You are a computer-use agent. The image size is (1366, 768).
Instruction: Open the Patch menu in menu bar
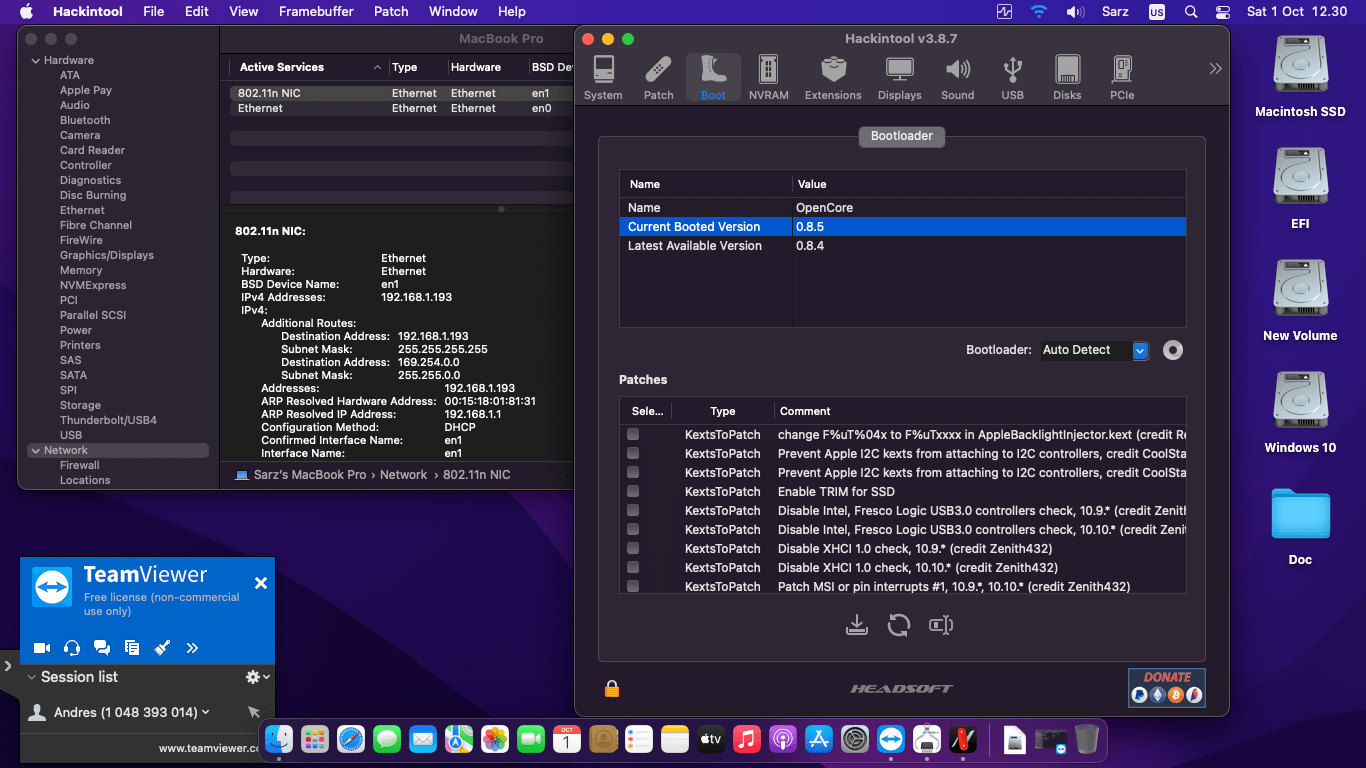pyautogui.click(x=391, y=11)
